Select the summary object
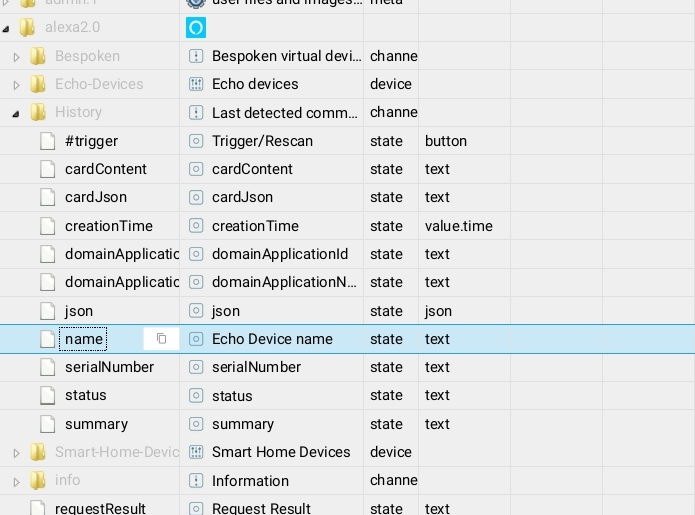Screen dimensions: 695x515 pyautogui.click(x=96, y=424)
